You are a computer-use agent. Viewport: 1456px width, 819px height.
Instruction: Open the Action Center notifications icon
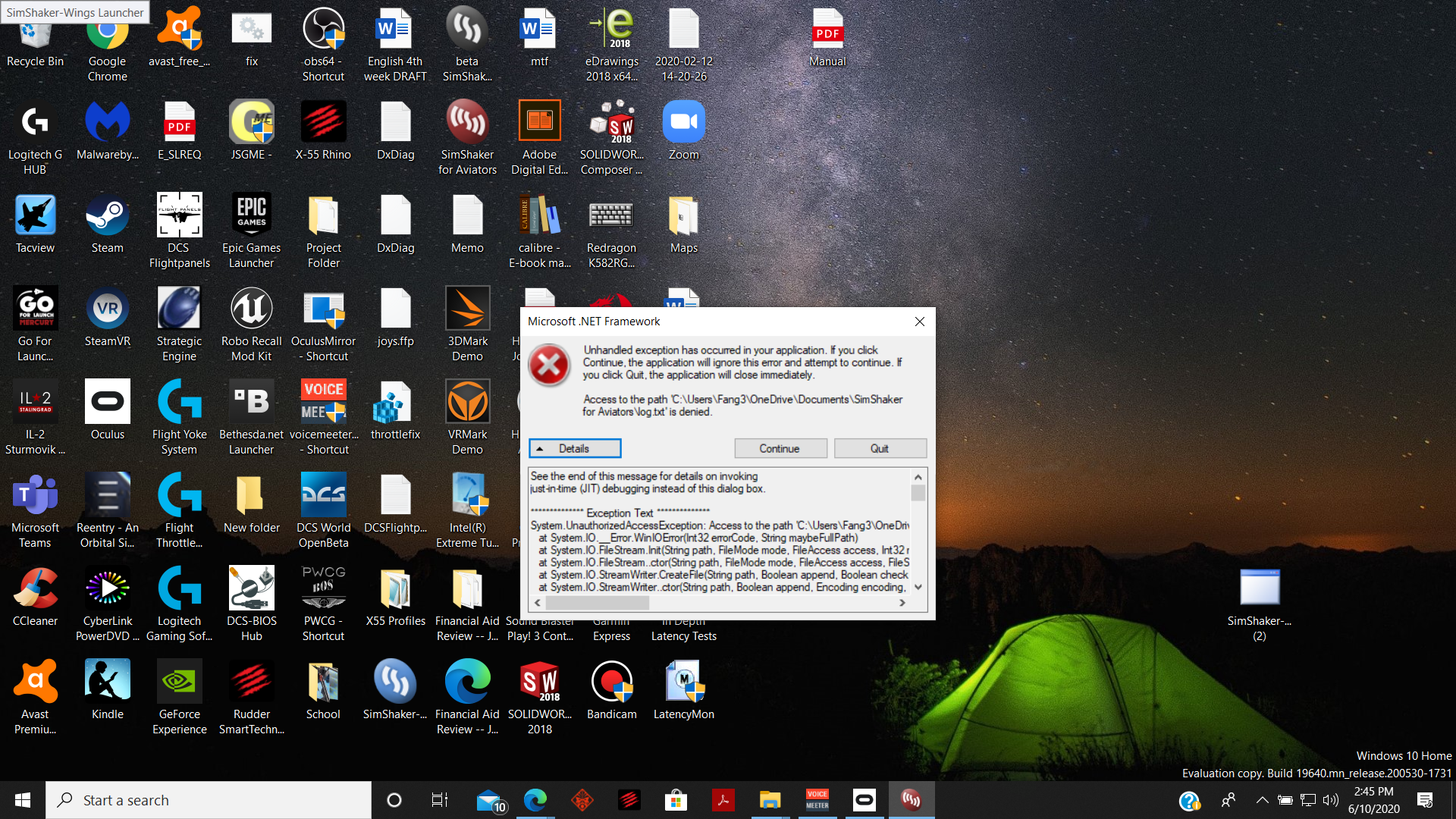pyautogui.click(x=1425, y=800)
